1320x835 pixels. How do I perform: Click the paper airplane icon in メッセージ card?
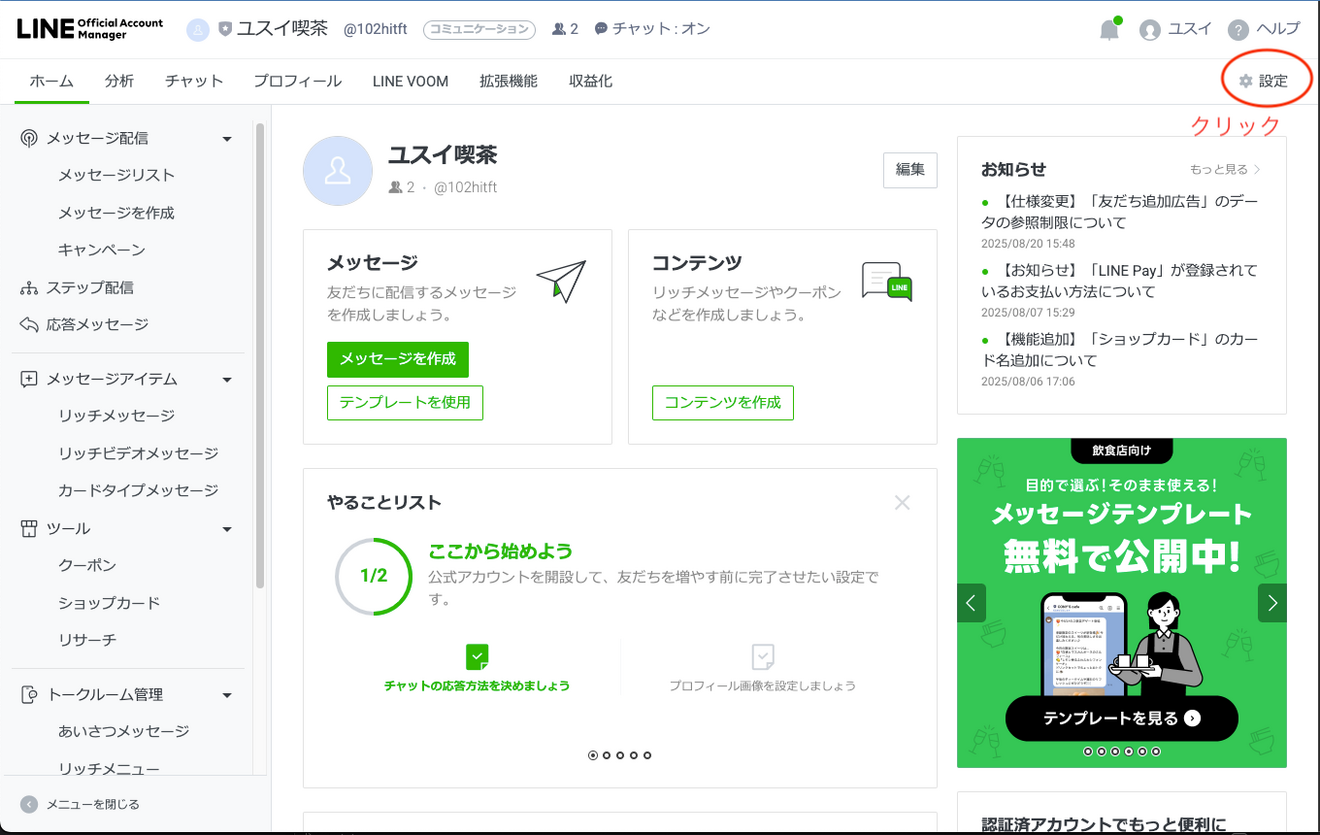click(x=561, y=281)
